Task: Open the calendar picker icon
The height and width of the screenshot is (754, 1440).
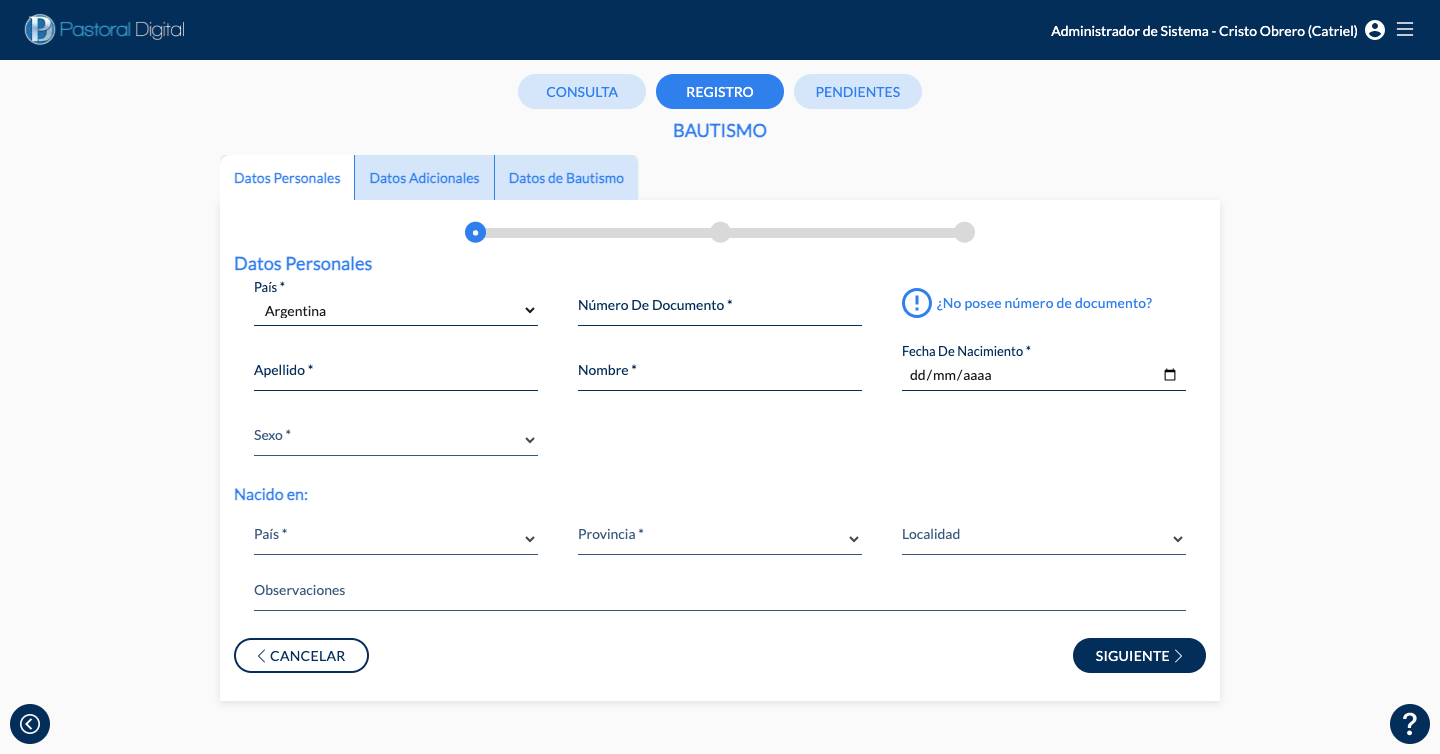Action: (x=1170, y=376)
